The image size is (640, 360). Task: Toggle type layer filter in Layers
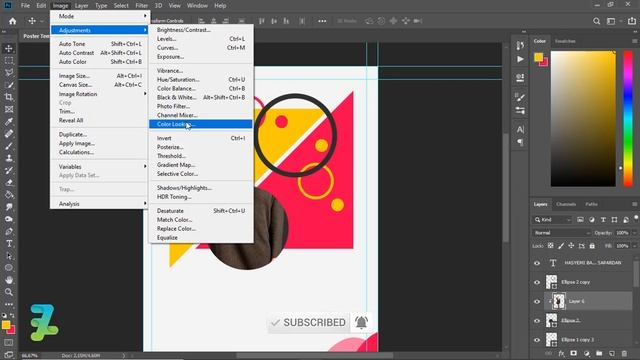pyautogui.click(x=603, y=220)
